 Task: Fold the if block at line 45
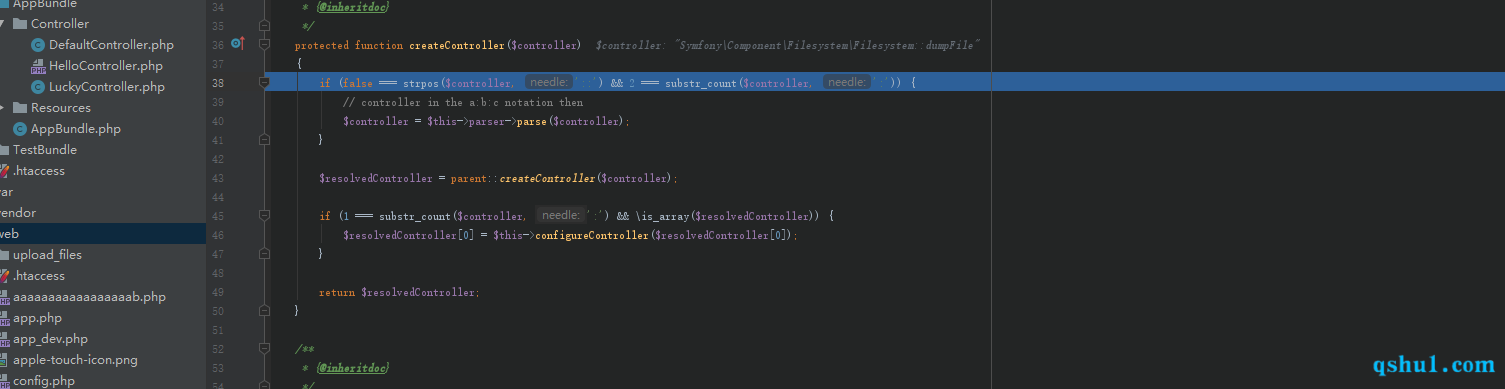click(264, 215)
